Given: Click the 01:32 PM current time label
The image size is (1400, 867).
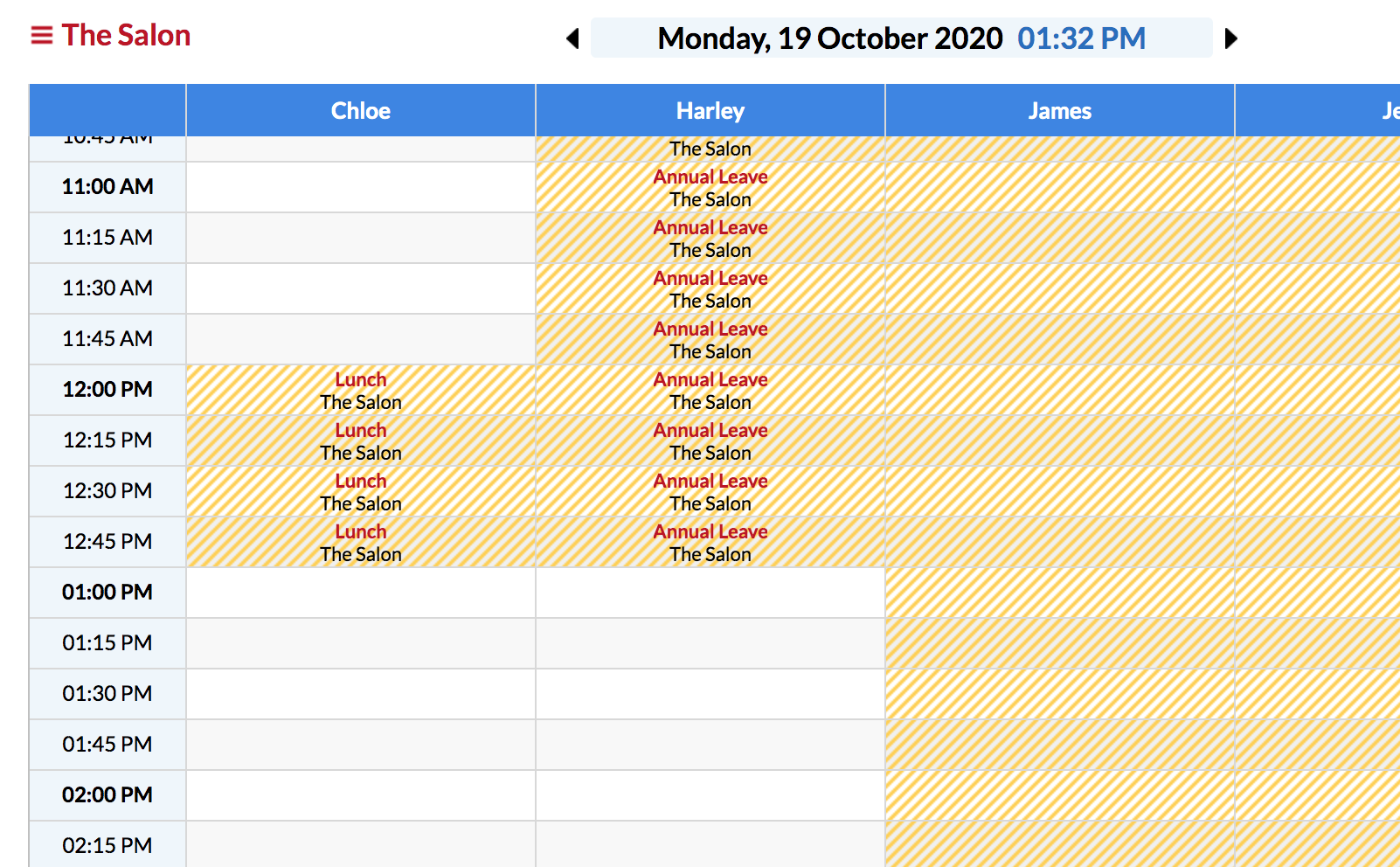Looking at the screenshot, I should [1081, 38].
